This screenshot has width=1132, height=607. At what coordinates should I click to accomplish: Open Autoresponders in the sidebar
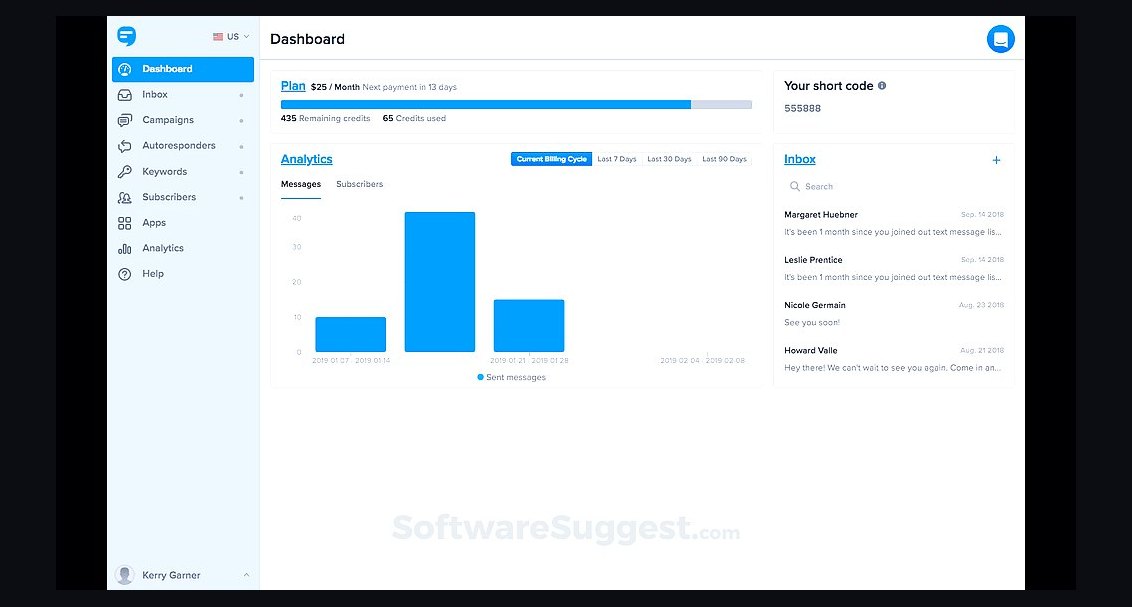pos(183,146)
